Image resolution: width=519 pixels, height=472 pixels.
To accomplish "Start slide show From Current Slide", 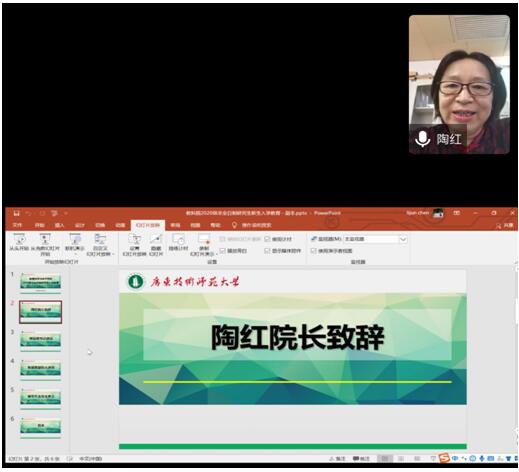I will pos(45,245).
